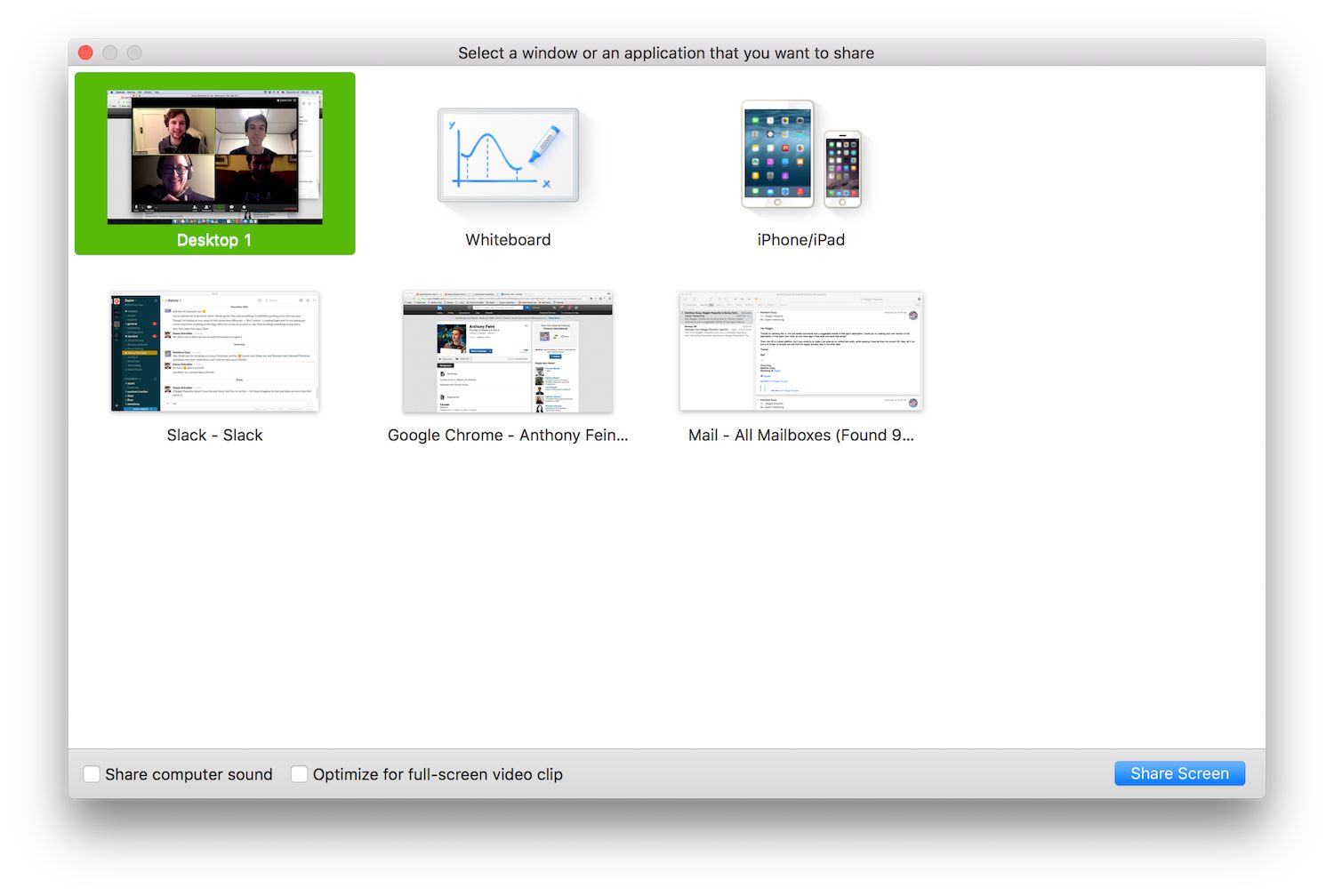Click the 'Optimize for full-screen video clip' label
The width and height of the screenshot is (1334, 896).
pos(438,774)
